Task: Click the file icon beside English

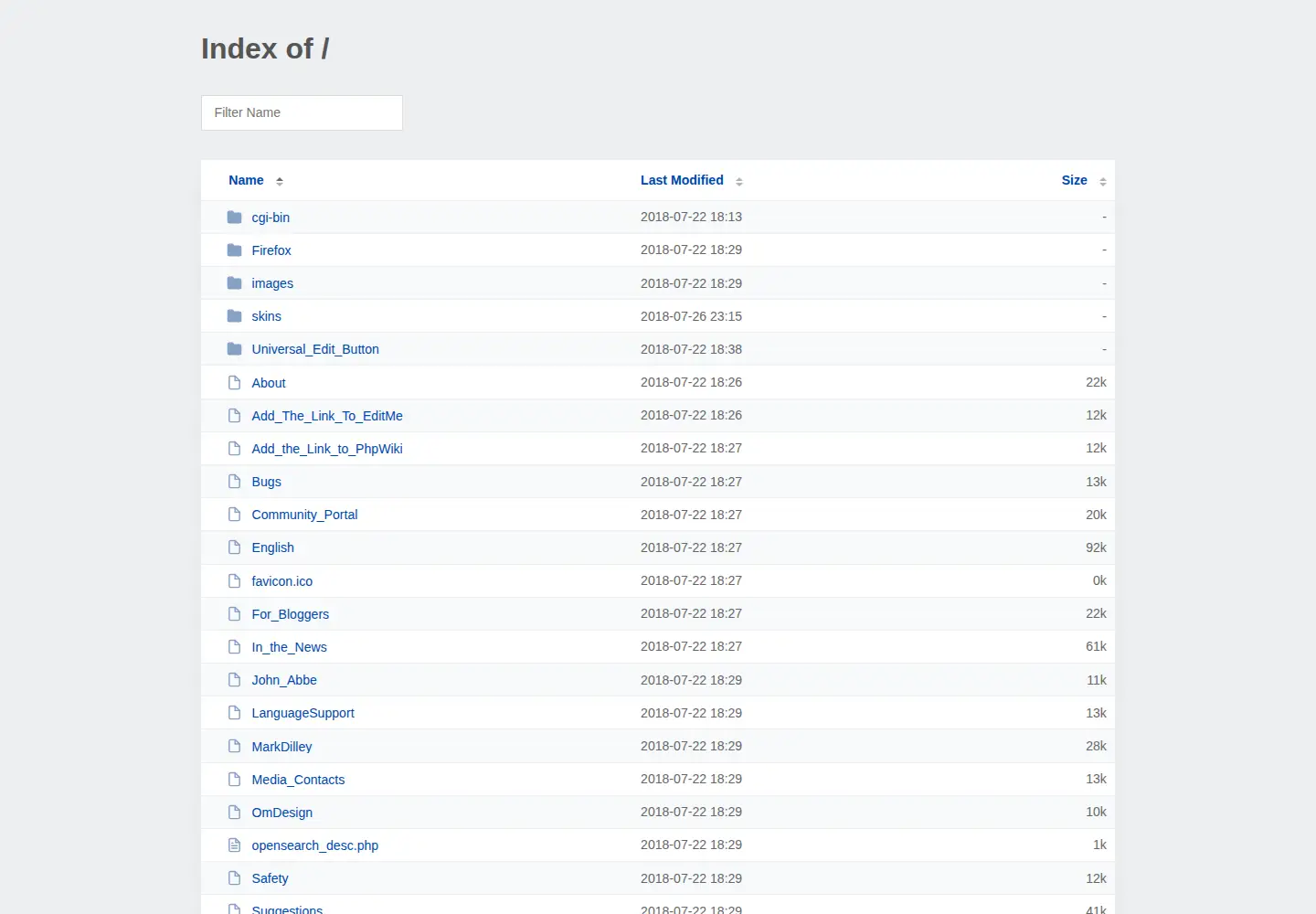Action: coord(235,547)
